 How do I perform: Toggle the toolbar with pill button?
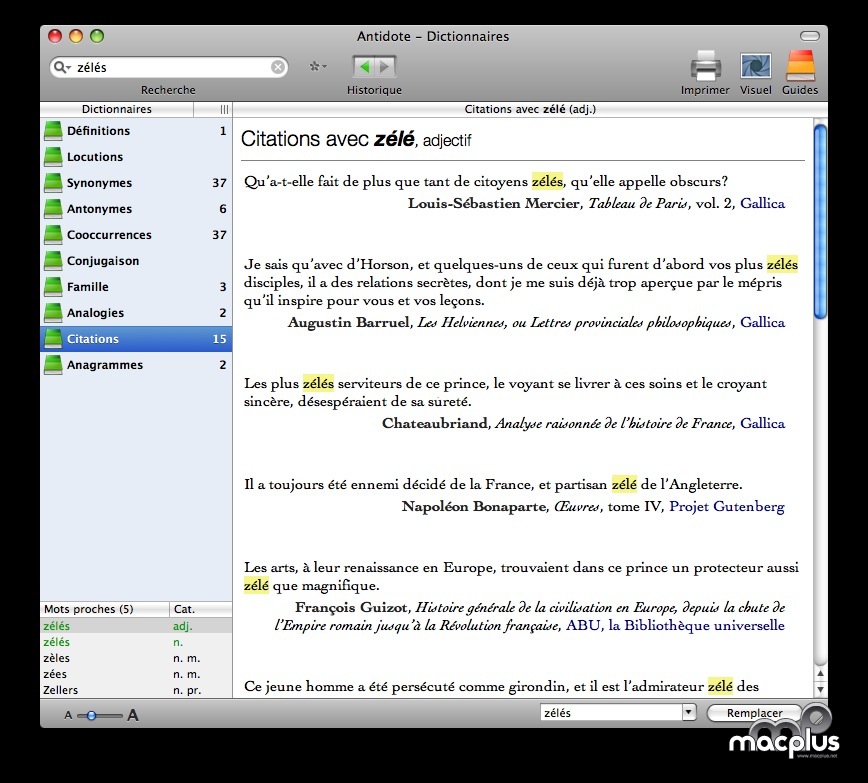point(809,36)
